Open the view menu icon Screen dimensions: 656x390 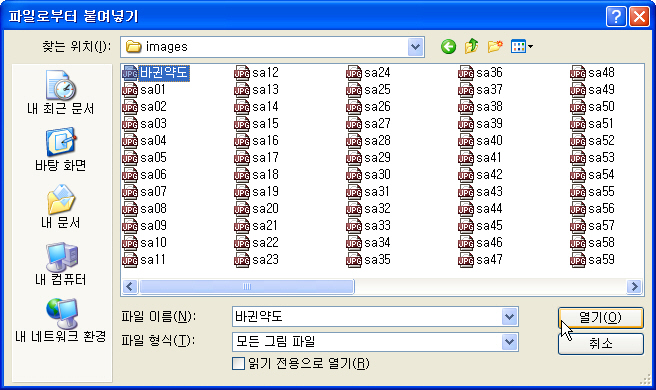pyautogui.click(x=521, y=46)
